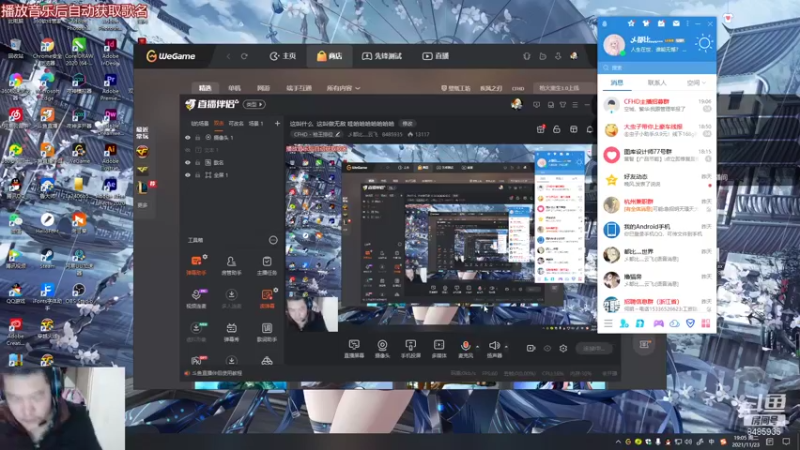This screenshot has height=450, width=800.
Task: Click the QQ search field
Action: pos(657,67)
